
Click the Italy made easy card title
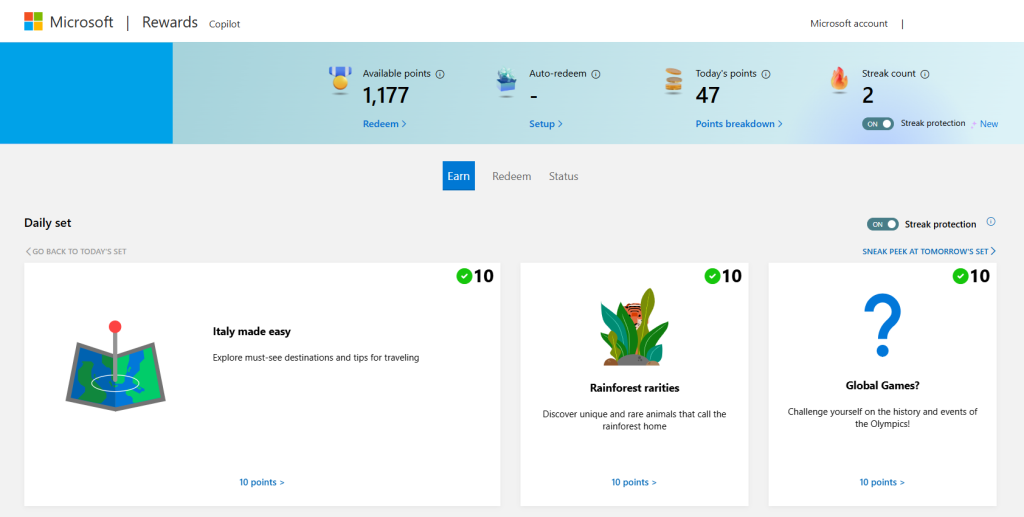tap(251, 332)
